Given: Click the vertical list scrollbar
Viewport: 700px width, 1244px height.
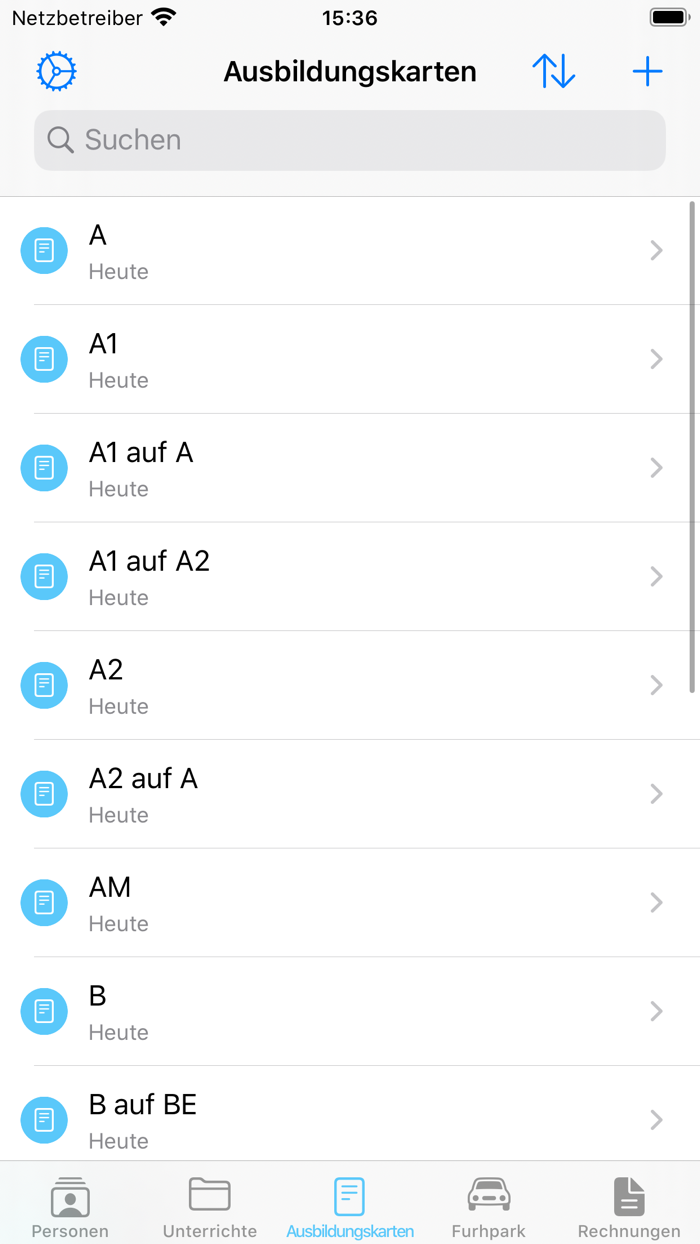Looking at the screenshot, I should [x=692, y=447].
